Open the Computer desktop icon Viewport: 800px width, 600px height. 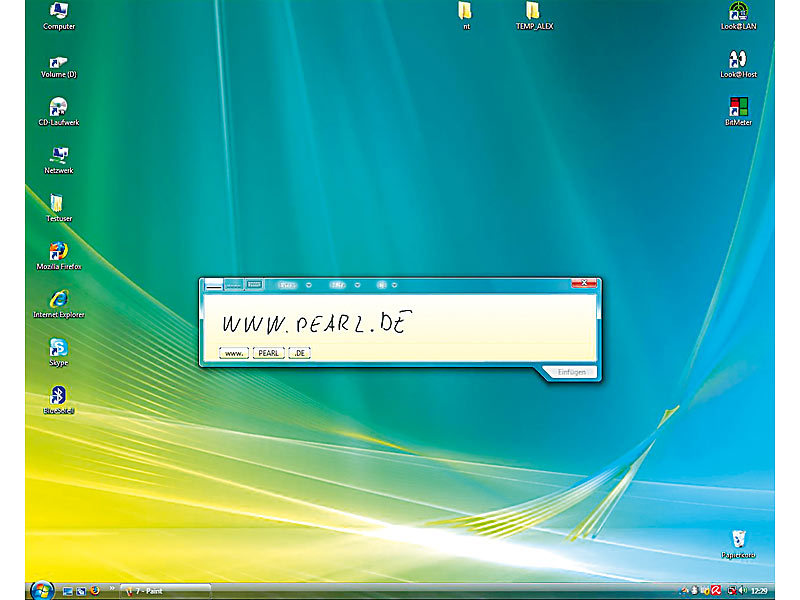pos(59,16)
